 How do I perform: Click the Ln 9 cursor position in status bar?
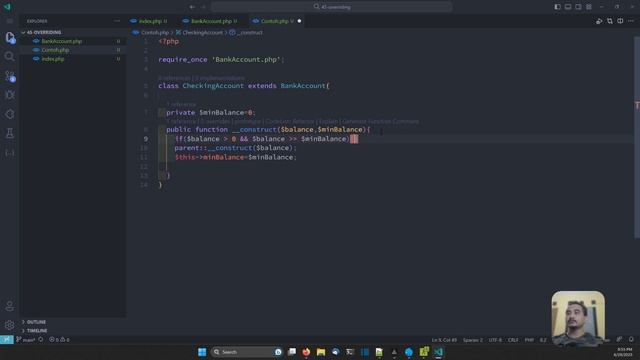(444, 340)
